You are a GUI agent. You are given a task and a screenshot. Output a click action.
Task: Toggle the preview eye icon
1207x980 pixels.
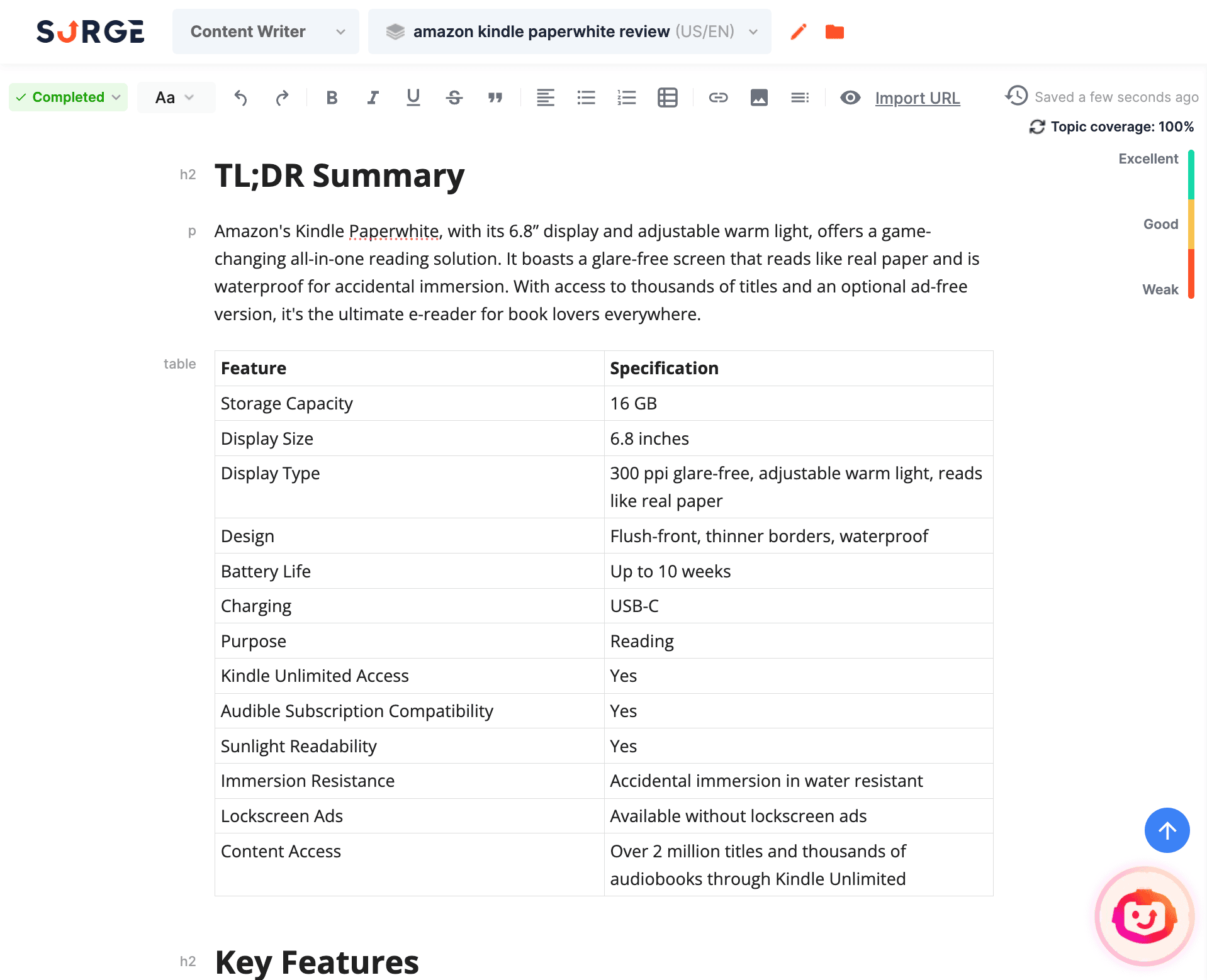[850, 97]
